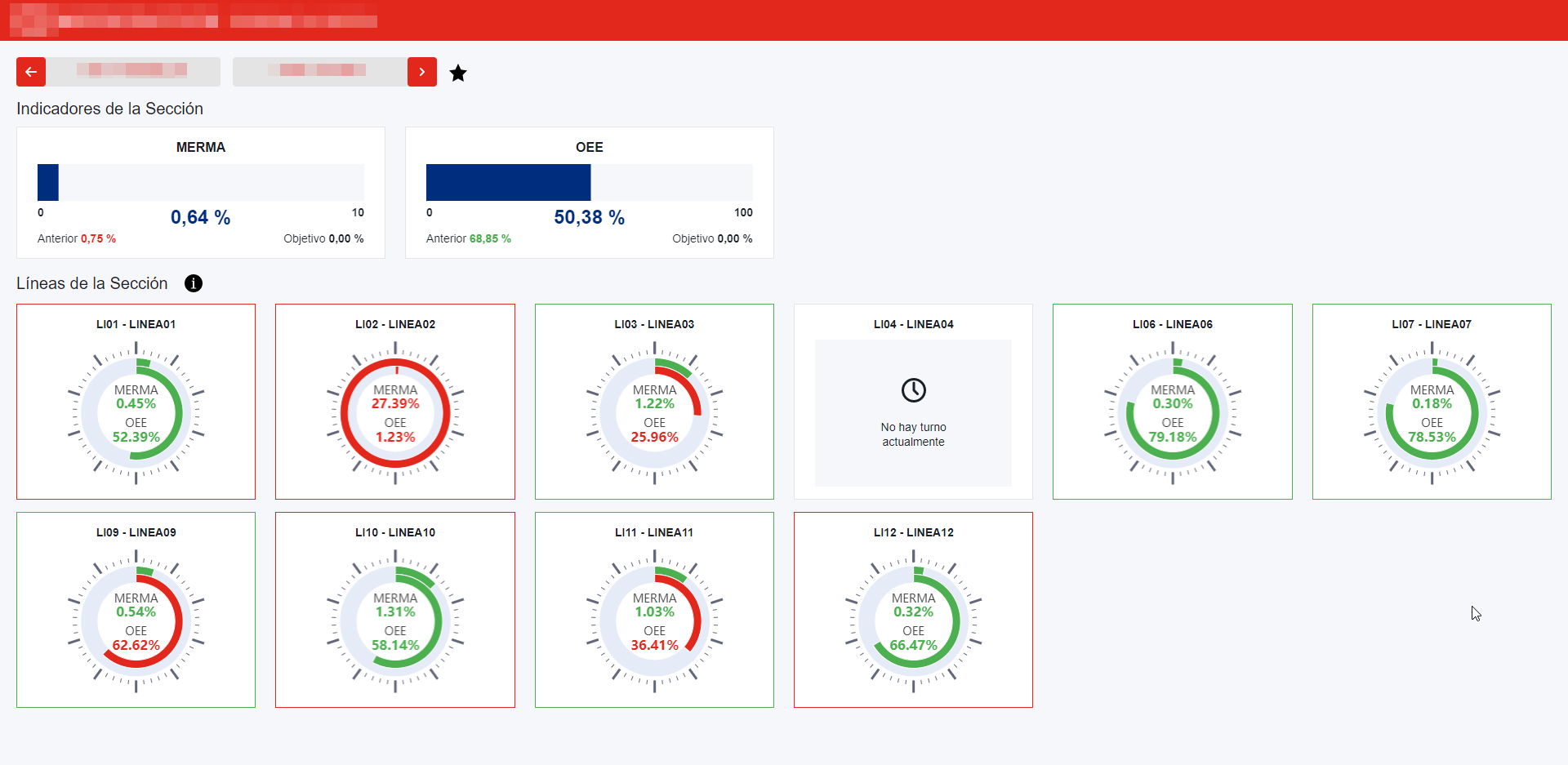The width and height of the screenshot is (1568, 765).
Task: Open info icon beside Líneas de la Sección
Action: (194, 283)
